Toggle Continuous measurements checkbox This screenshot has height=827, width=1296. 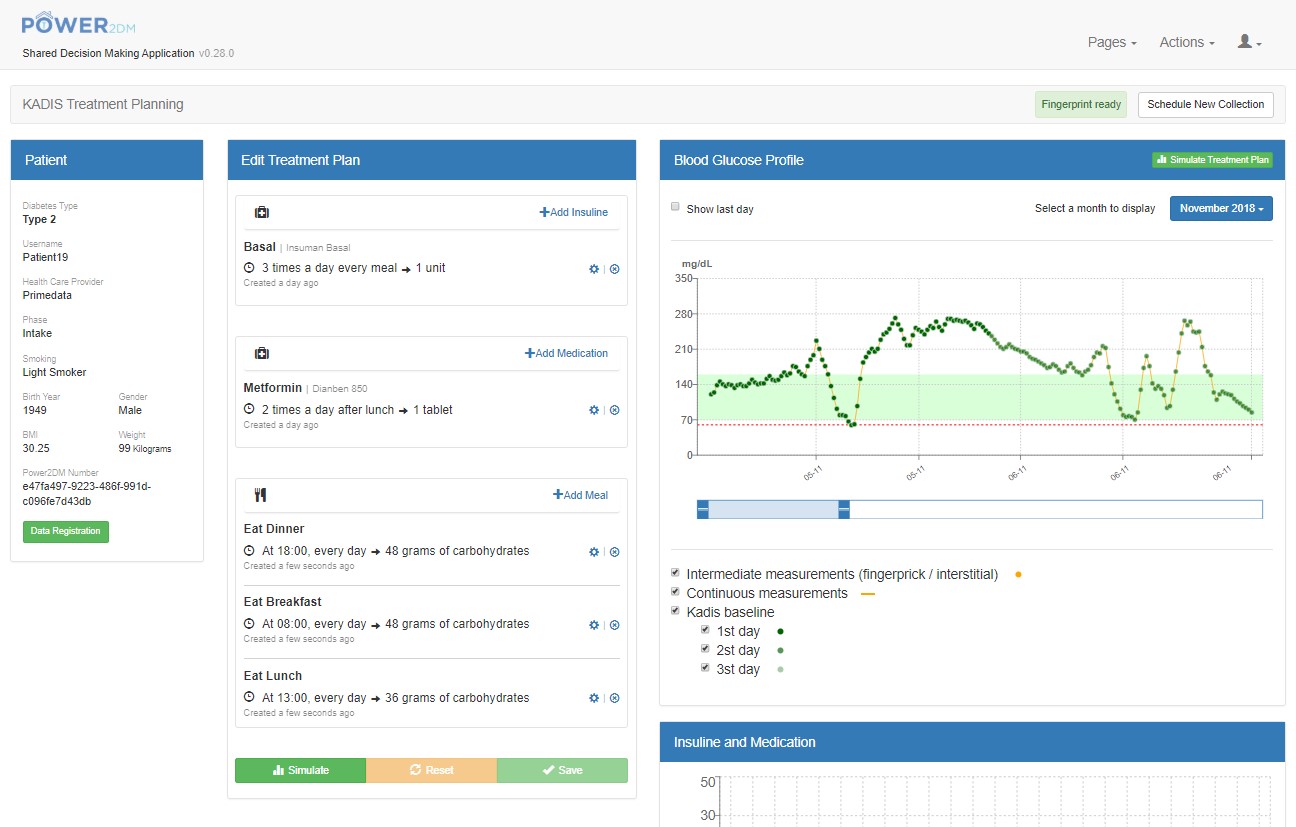[675, 592]
